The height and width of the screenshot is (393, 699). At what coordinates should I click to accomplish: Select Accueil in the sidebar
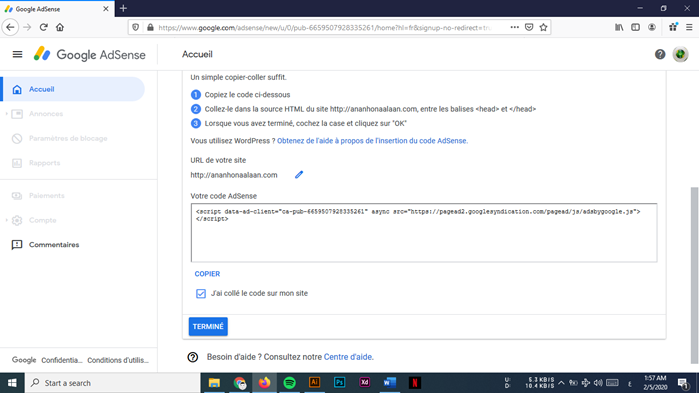[x=73, y=89]
